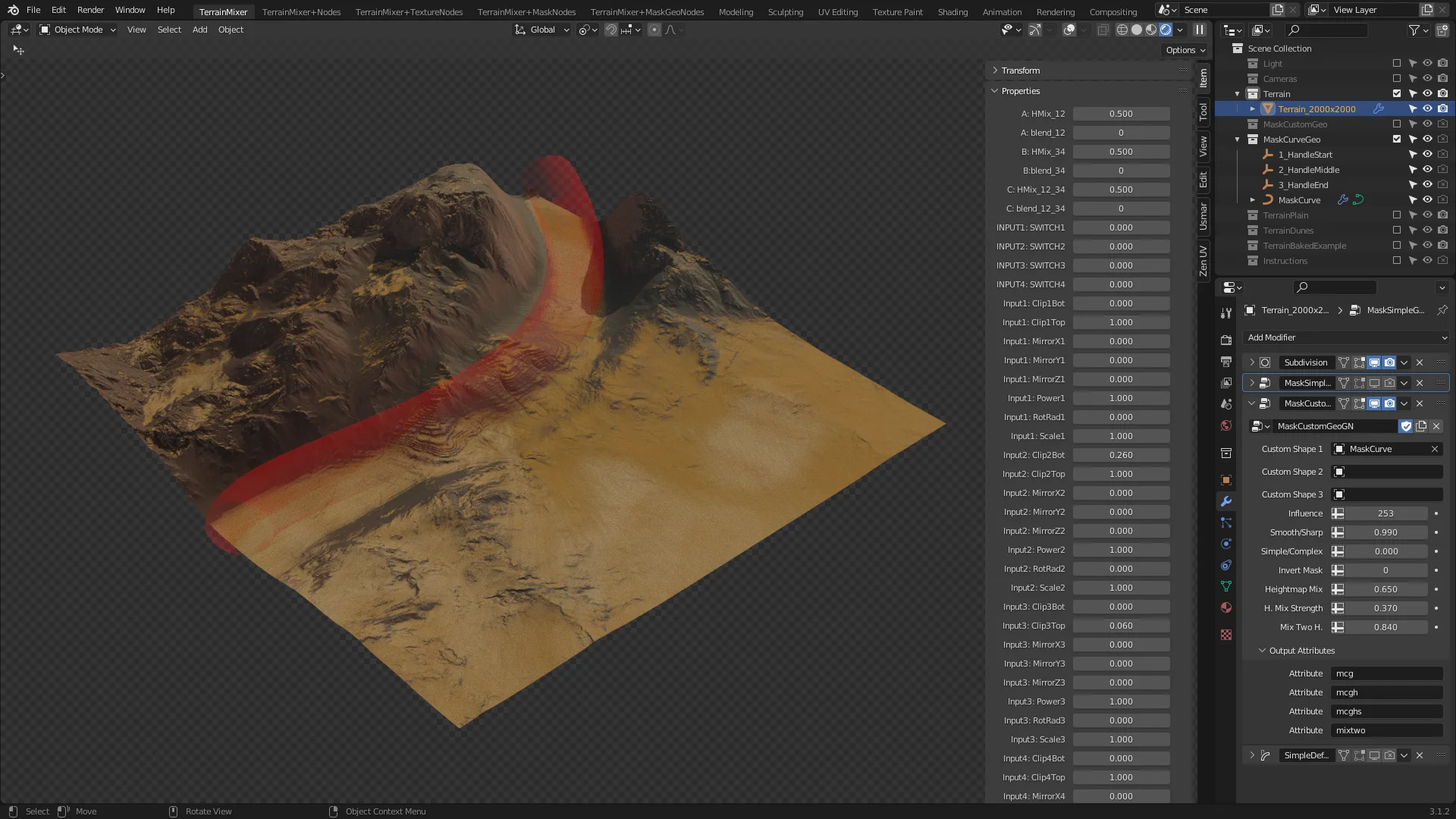This screenshot has width=1456, height=819.
Task: Open the File menu
Action: (x=33, y=10)
